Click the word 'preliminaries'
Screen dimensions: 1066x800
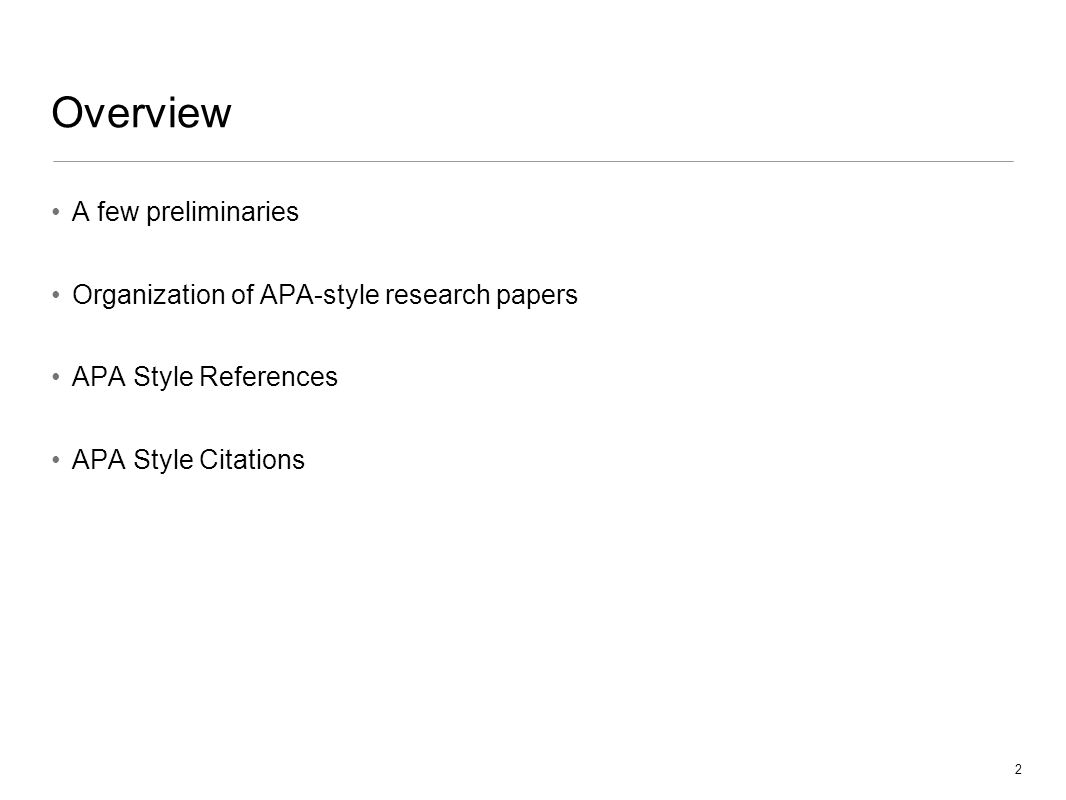(222, 212)
